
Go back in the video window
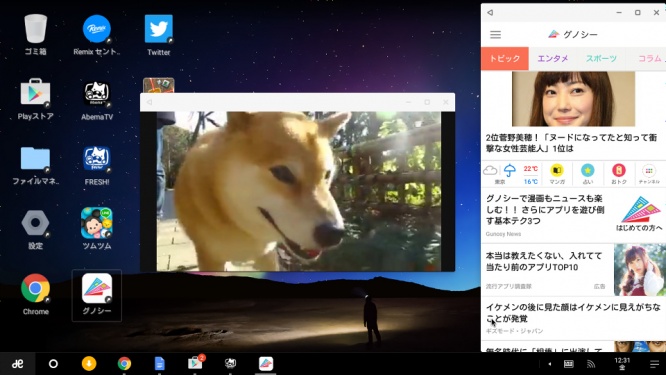[149, 102]
